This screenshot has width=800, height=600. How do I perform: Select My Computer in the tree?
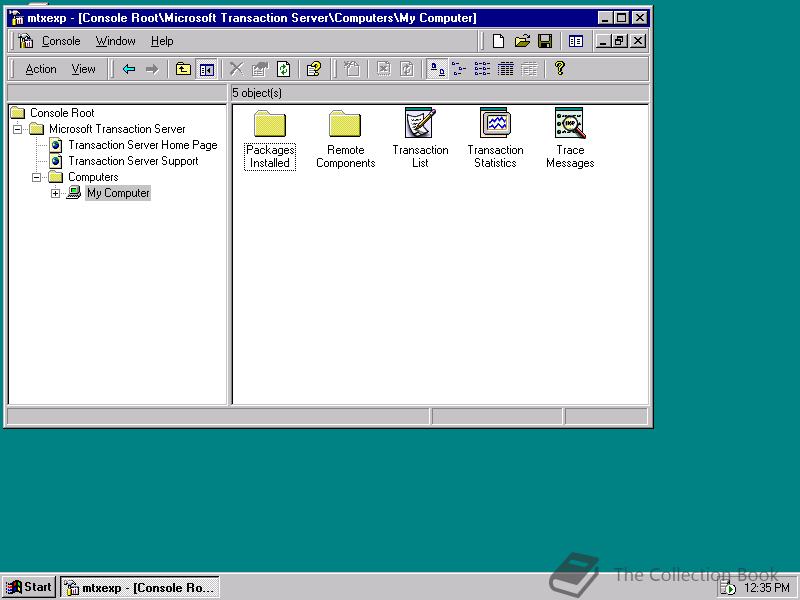[118, 193]
